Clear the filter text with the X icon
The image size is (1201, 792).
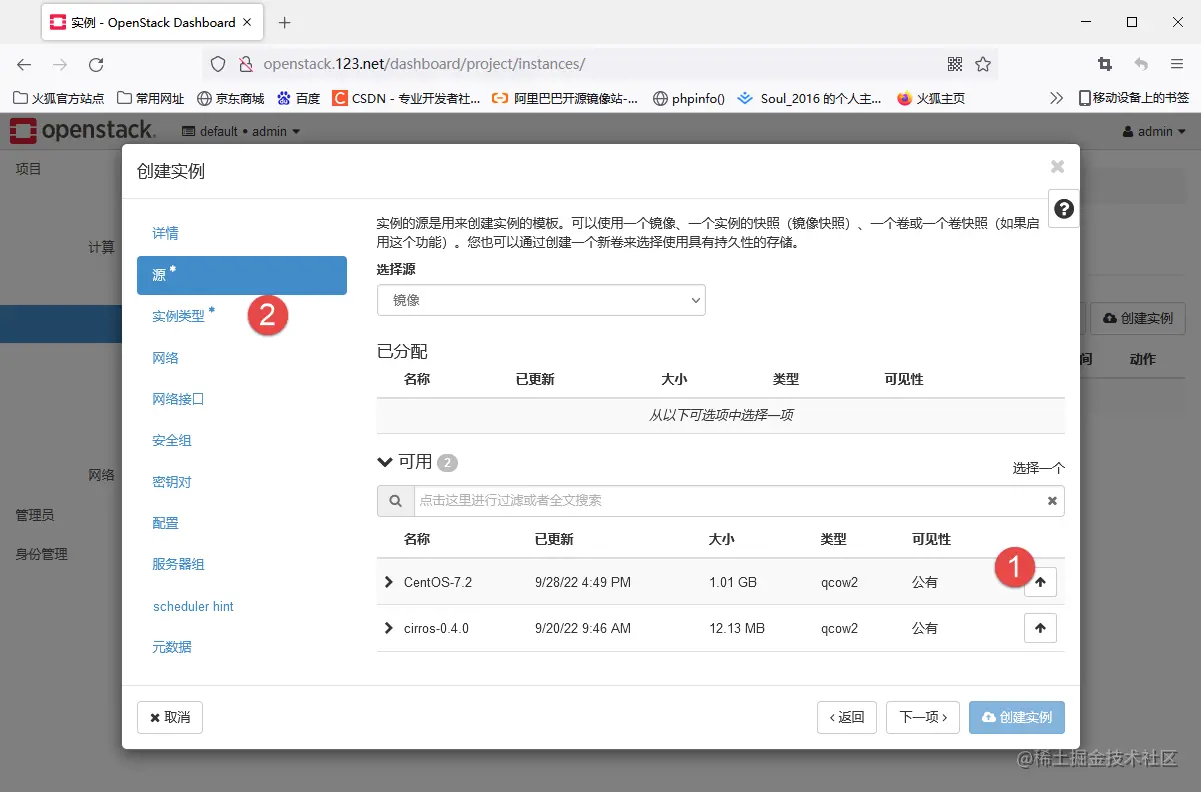coord(1051,500)
